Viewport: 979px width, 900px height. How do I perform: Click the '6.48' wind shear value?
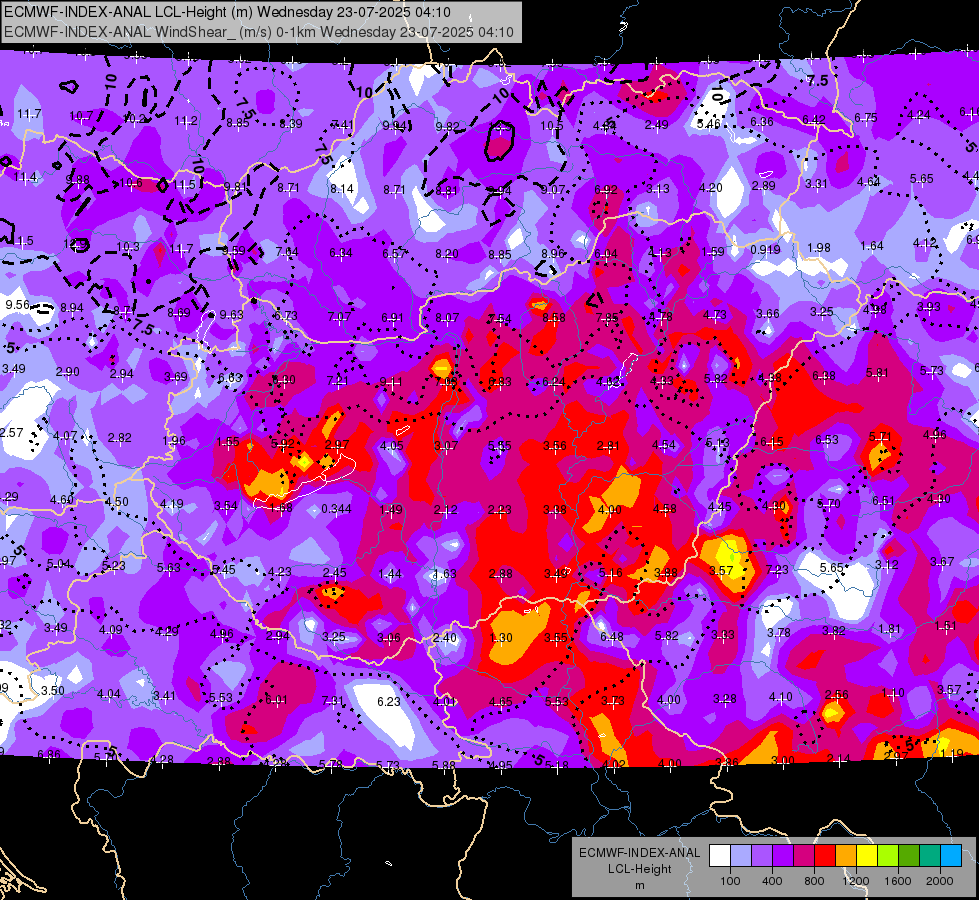coord(612,636)
